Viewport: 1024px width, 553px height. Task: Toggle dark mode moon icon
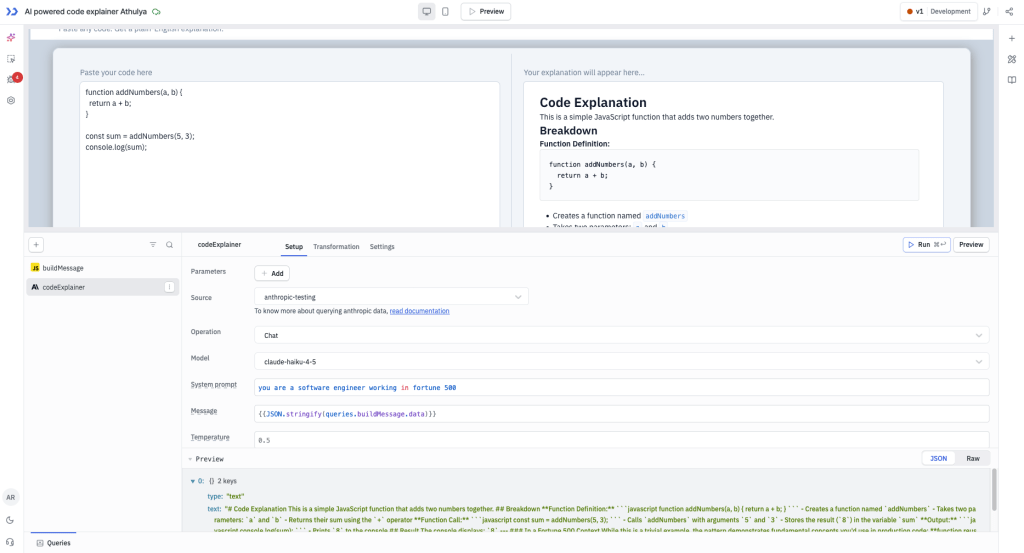click(10, 520)
